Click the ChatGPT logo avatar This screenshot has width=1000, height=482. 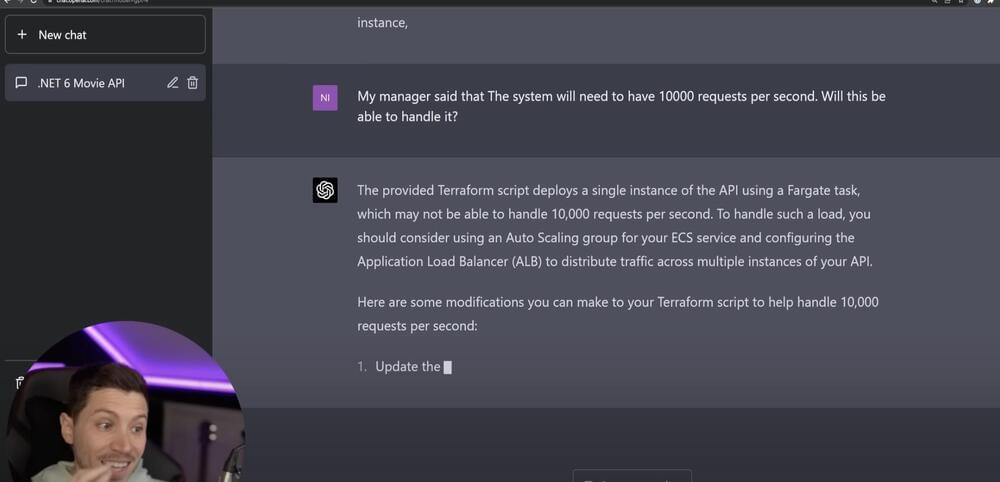click(325, 190)
